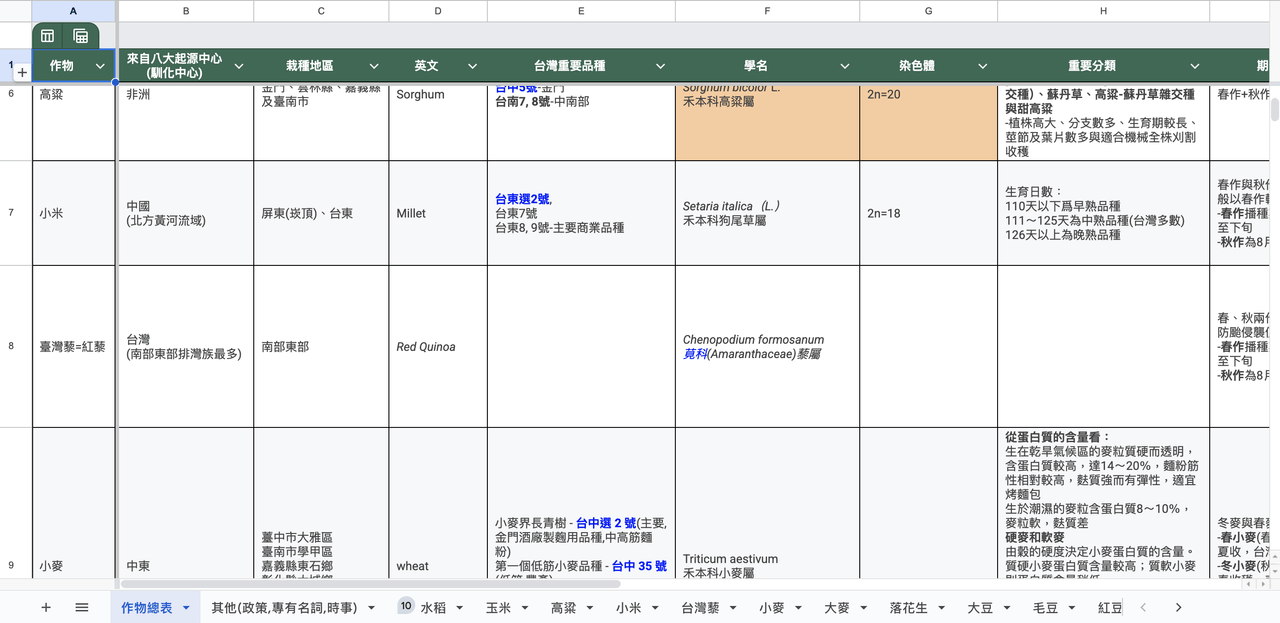1280x623 pixels.
Task: Select column E header
Action: coord(581,10)
